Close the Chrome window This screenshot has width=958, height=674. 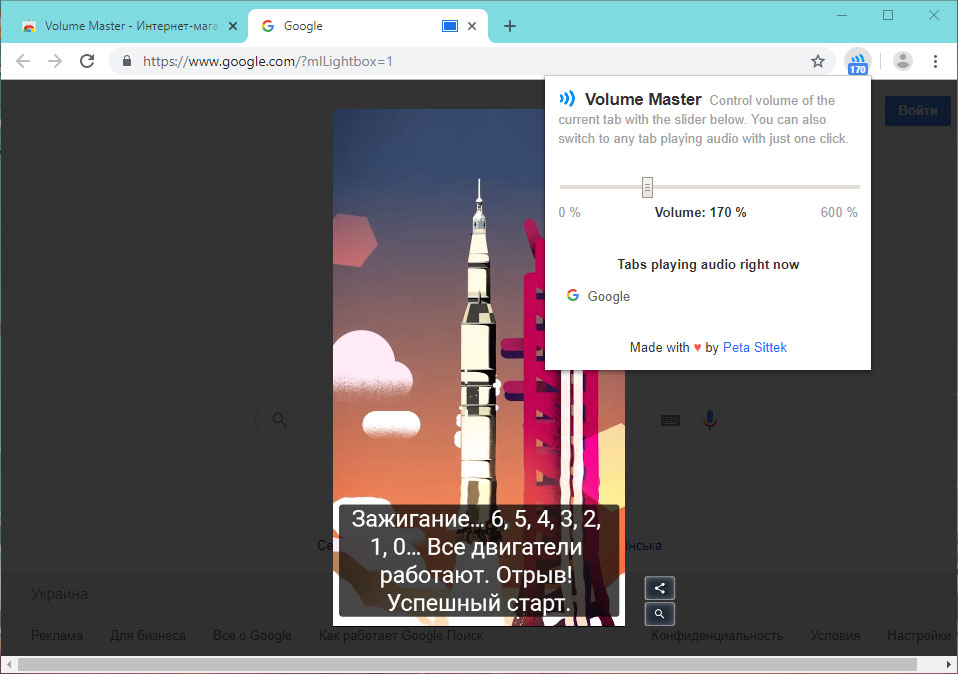pyautogui.click(x=934, y=15)
